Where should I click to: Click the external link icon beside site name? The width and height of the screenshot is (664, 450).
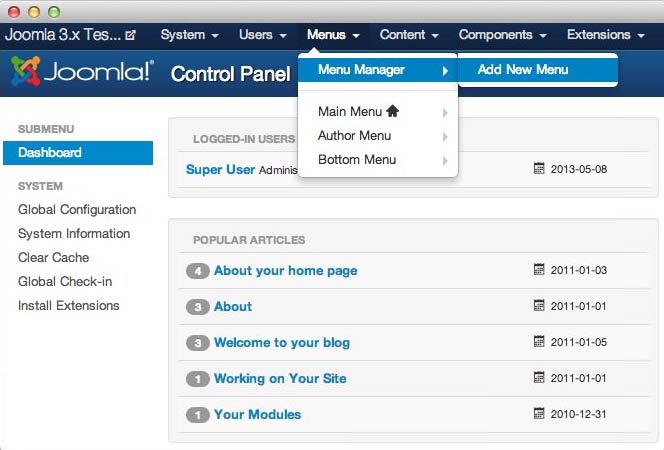click(130, 35)
